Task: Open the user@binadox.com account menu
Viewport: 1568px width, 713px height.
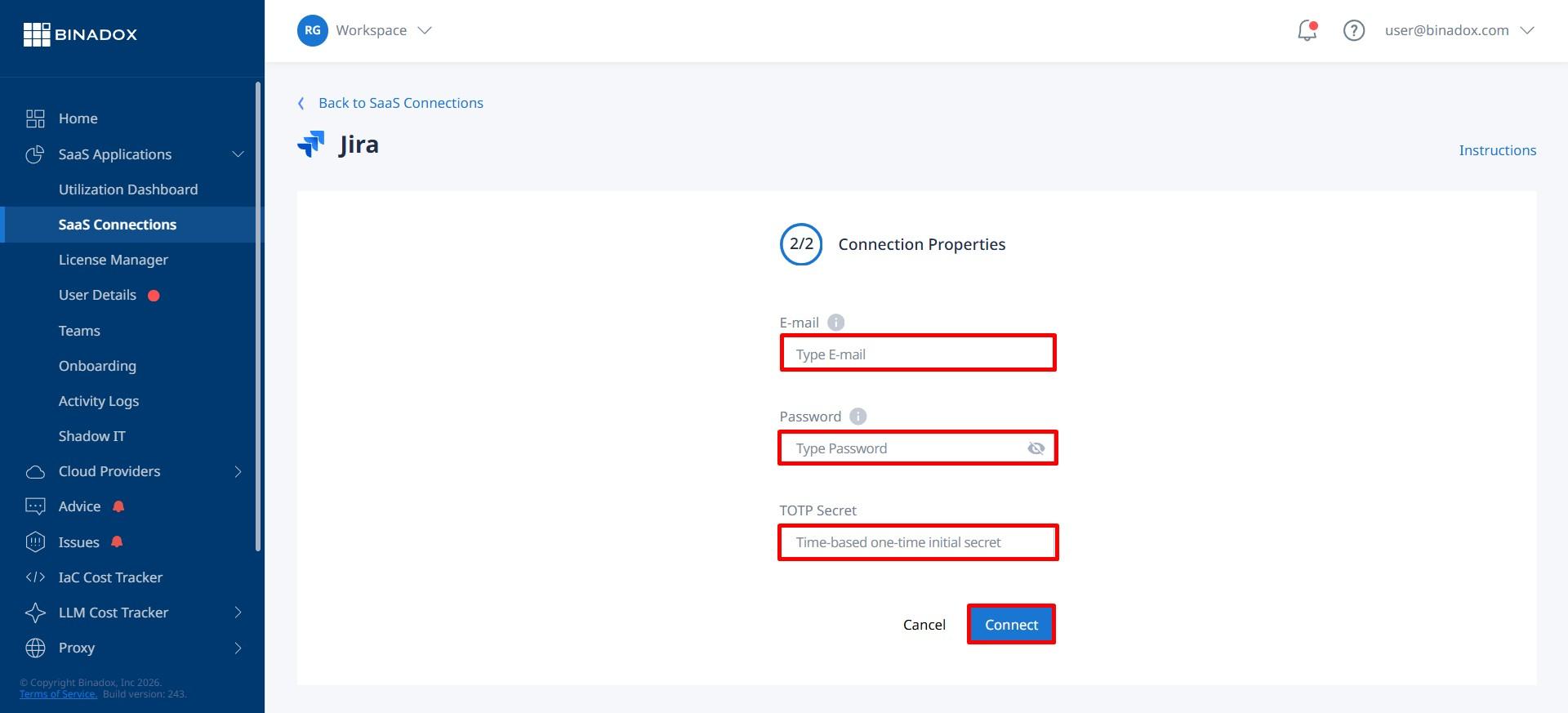Action: coord(1459,31)
